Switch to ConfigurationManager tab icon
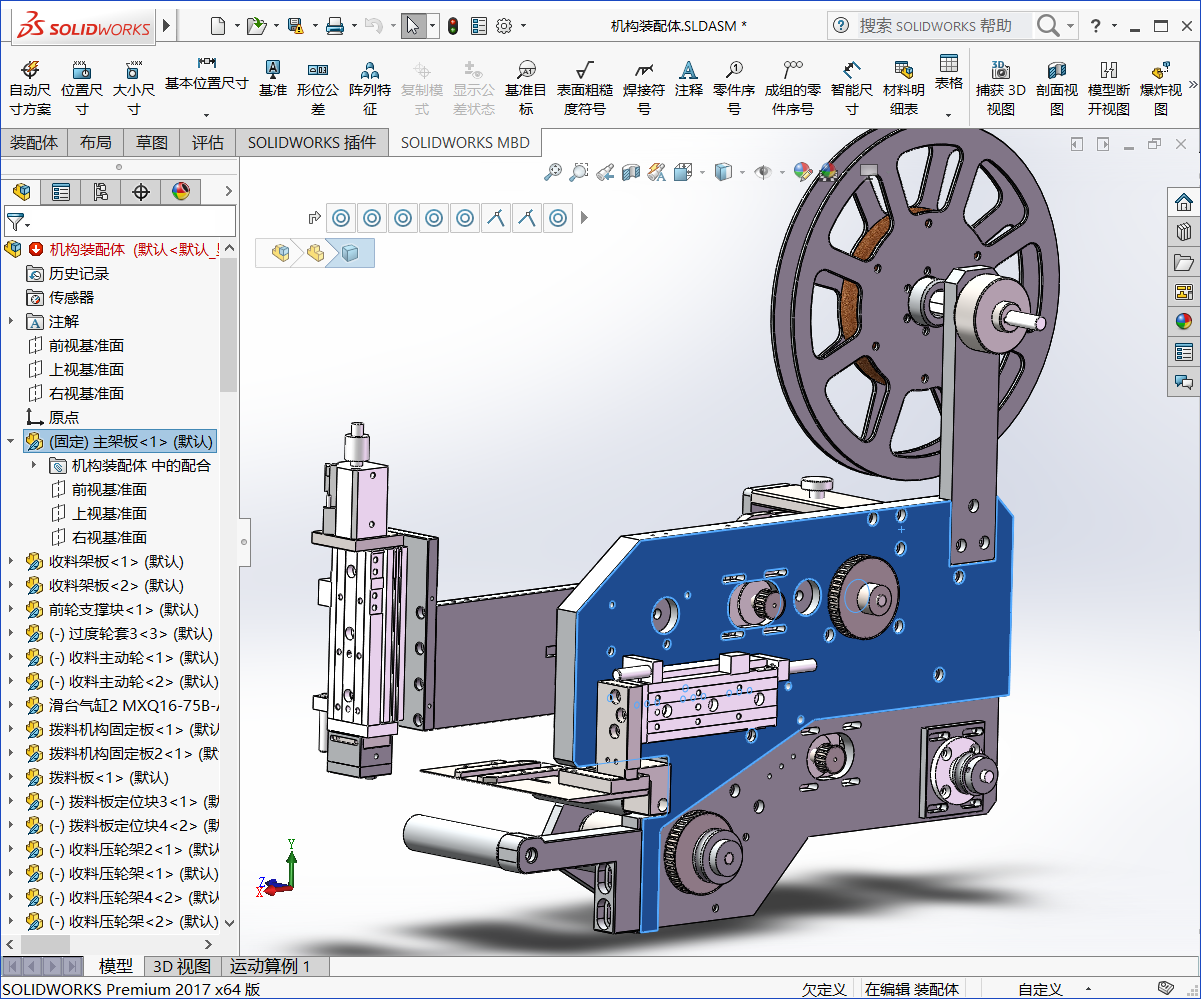Viewport: 1201px width, 999px height. coord(101,191)
